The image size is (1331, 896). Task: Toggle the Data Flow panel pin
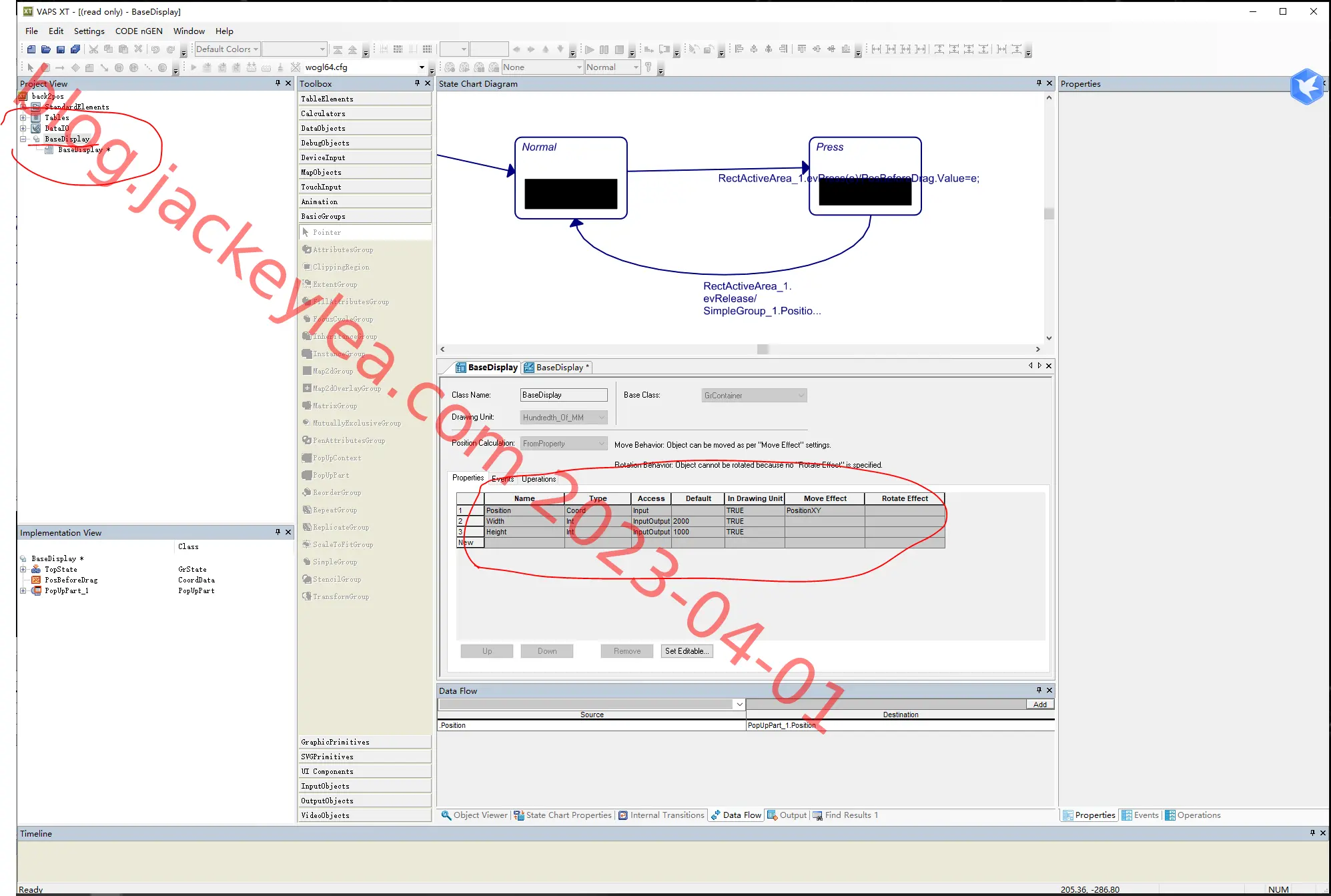pos(1039,691)
